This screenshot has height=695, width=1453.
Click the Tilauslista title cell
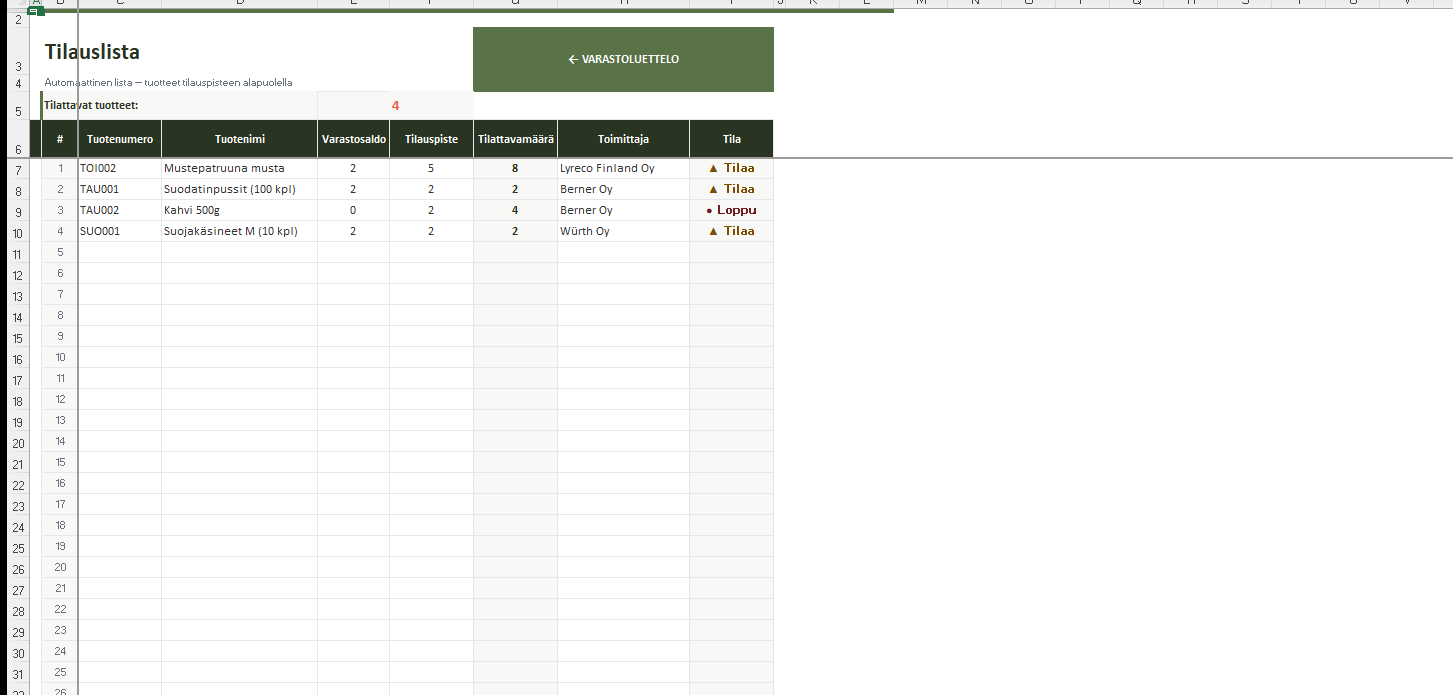click(92, 52)
